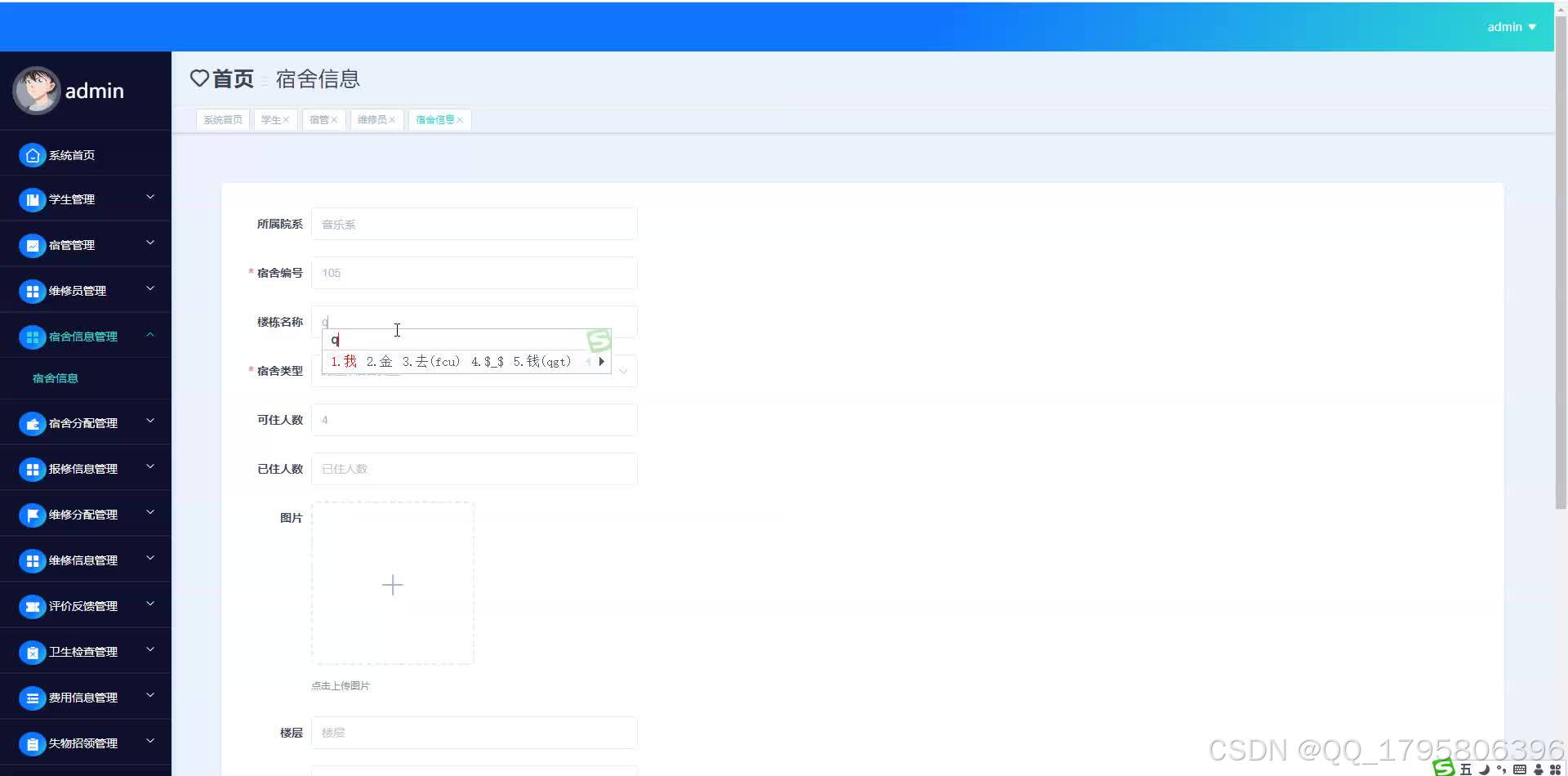Image resolution: width=1568 pixels, height=776 pixels.
Task: Click the plus icon to upload image
Action: coord(392,585)
